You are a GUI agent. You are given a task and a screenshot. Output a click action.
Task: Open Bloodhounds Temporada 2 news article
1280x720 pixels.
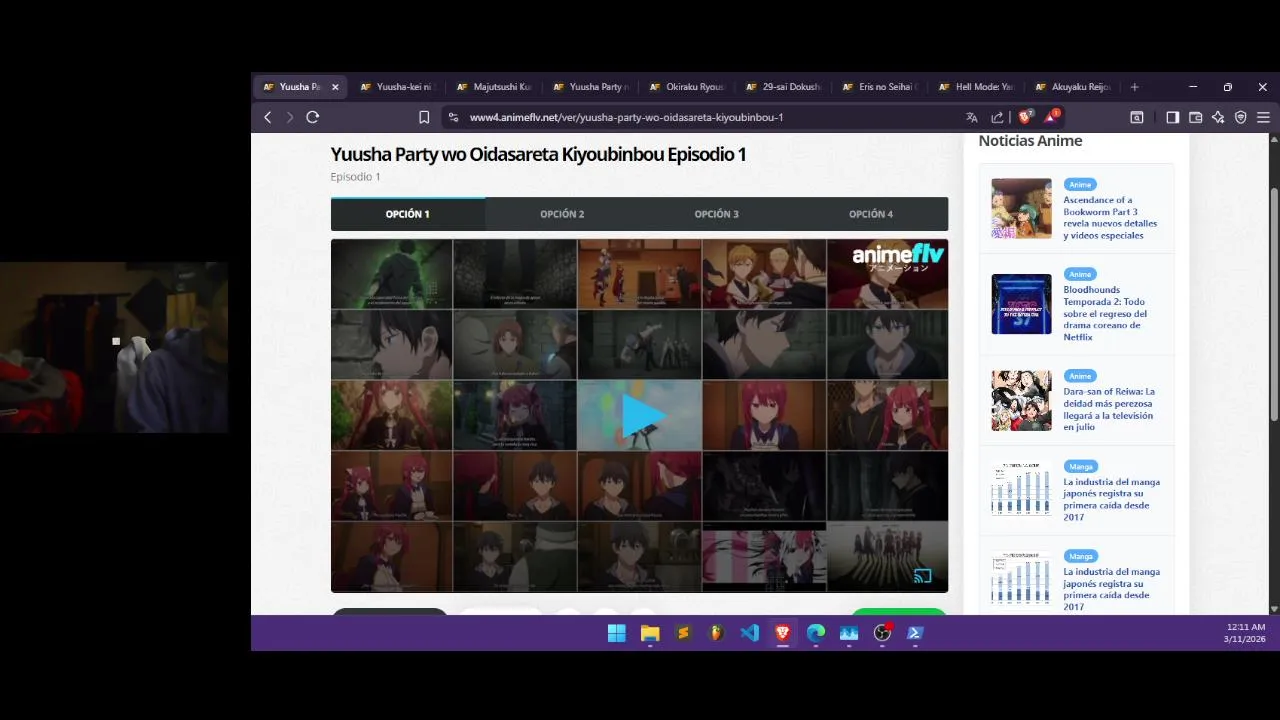(x=1105, y=313)
